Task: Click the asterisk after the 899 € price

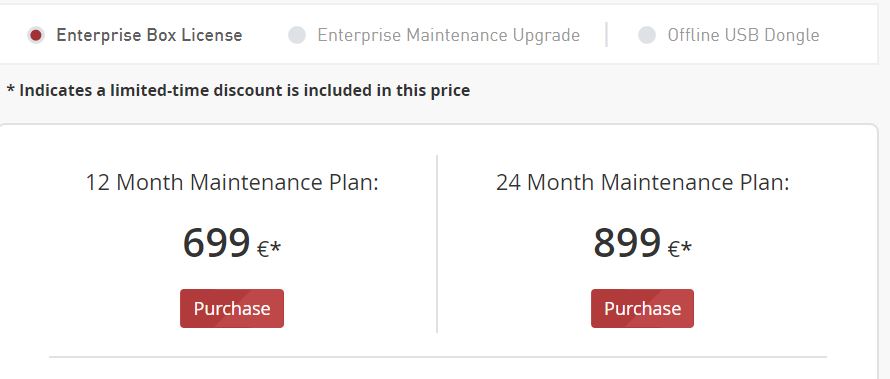Action: pyautogui.click(x=686, y=247)
